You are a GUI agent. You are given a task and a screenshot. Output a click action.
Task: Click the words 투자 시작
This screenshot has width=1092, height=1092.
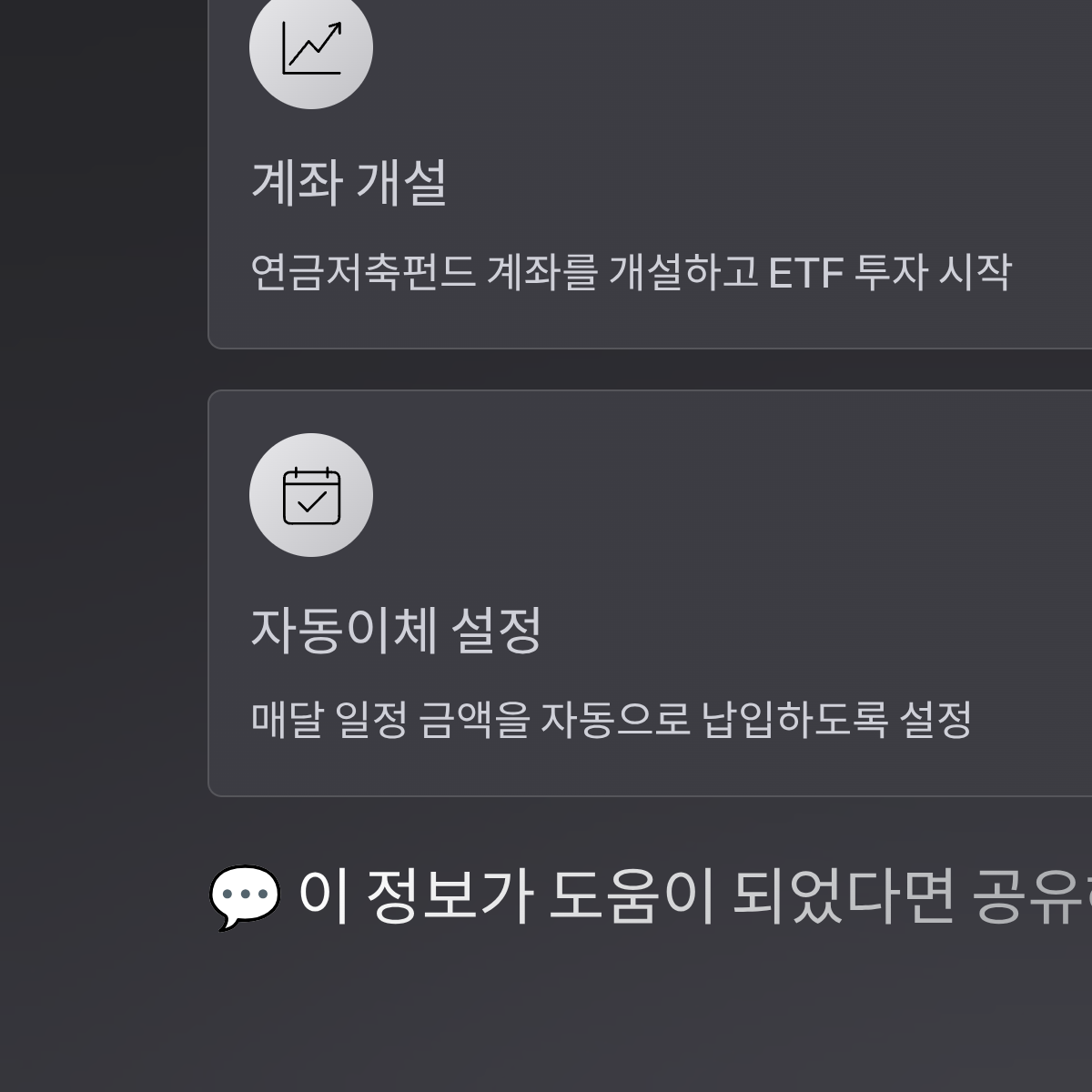pos(933,272)
